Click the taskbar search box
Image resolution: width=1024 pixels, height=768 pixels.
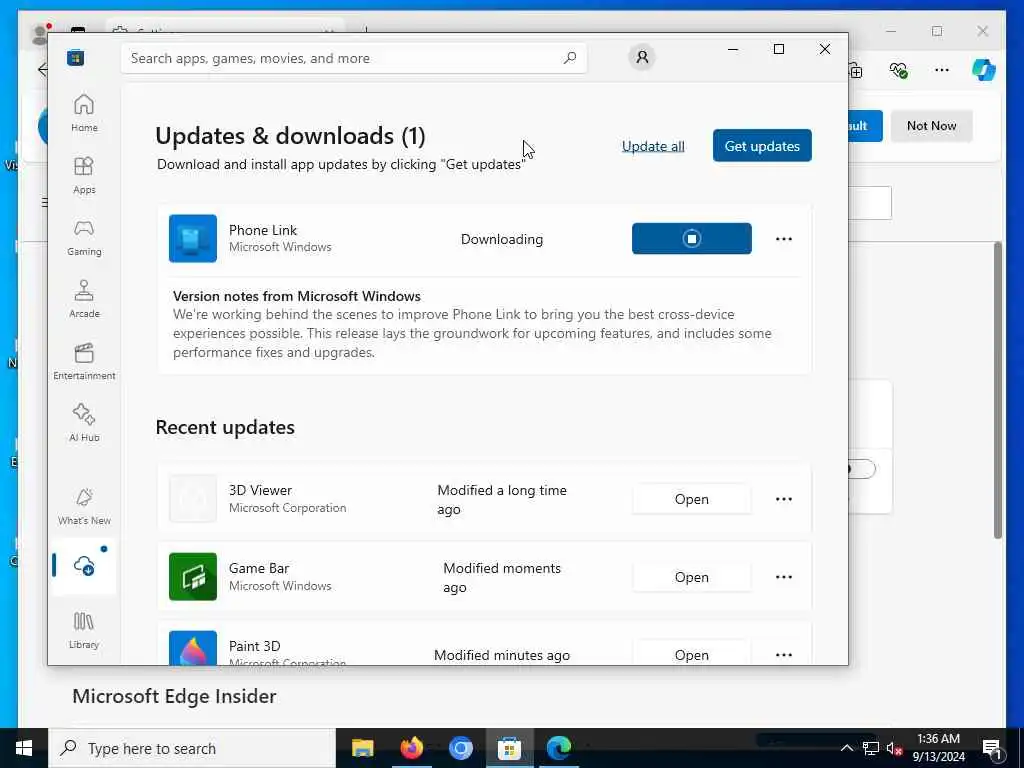192,748
